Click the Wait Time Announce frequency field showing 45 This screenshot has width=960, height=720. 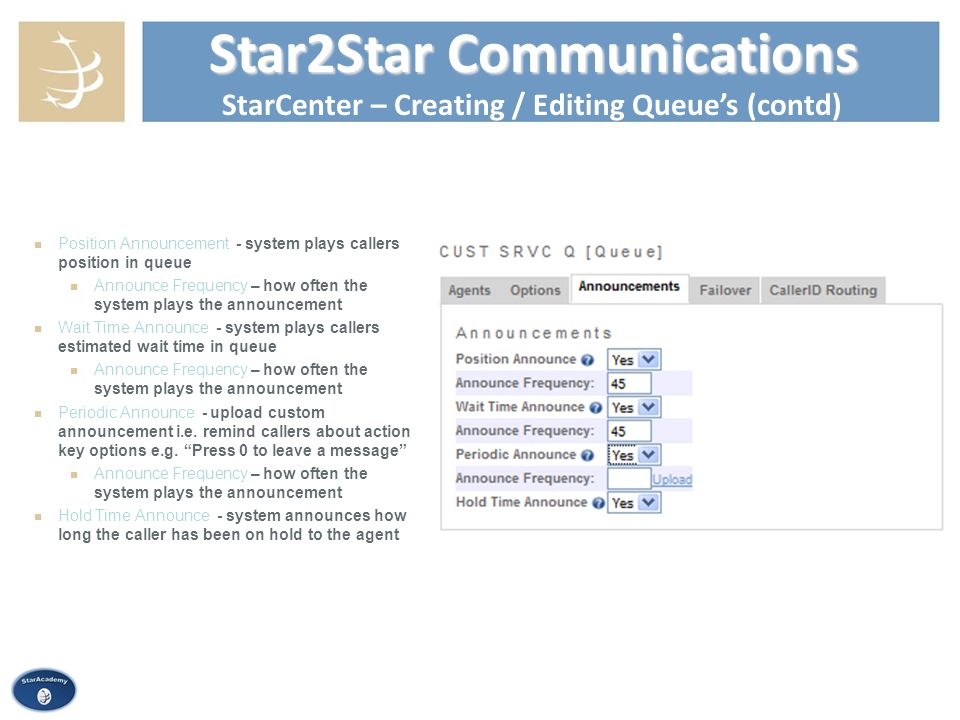629,431
